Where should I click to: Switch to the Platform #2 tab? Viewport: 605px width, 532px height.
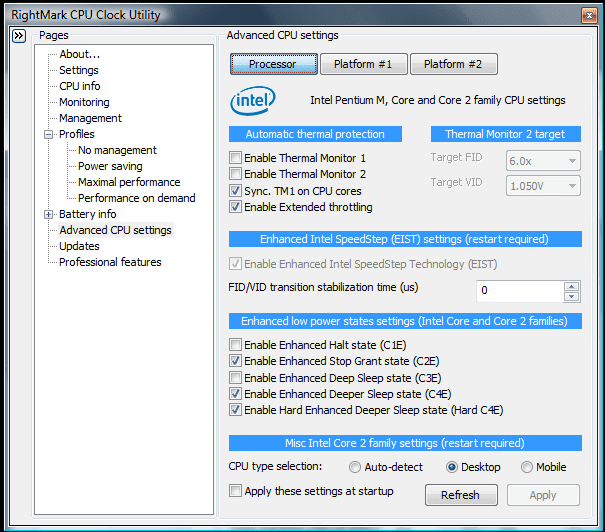[454, 64]
